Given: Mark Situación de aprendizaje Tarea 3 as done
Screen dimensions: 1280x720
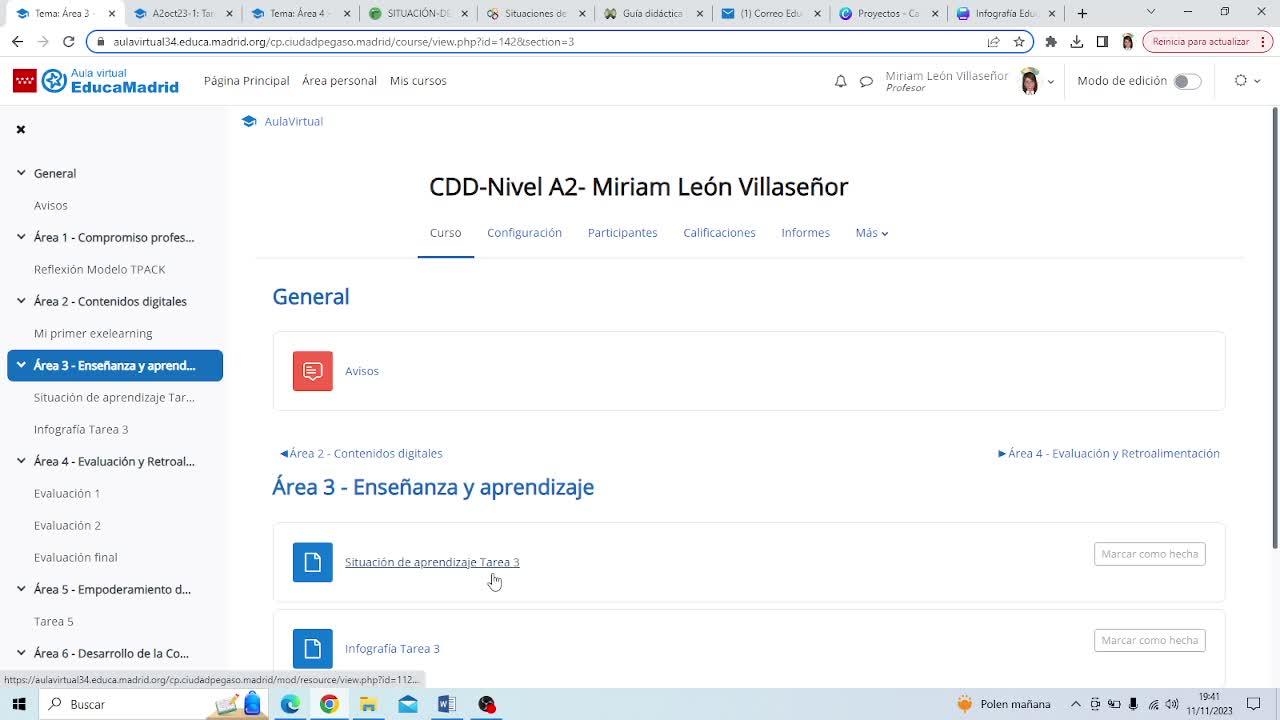Looking at the screenshot, I should (x=1150, y=554).
